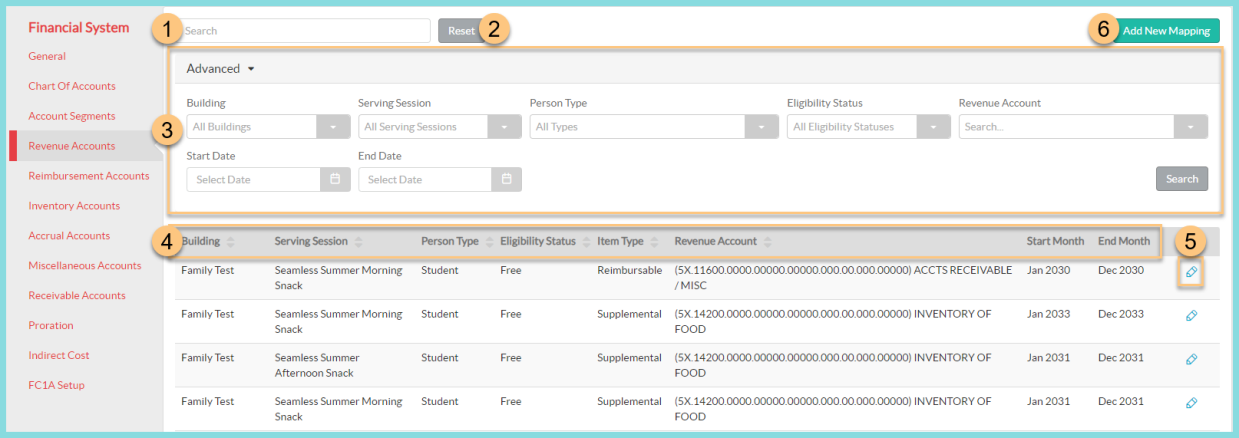Click Add New Mapping button

pos(1165,31)
